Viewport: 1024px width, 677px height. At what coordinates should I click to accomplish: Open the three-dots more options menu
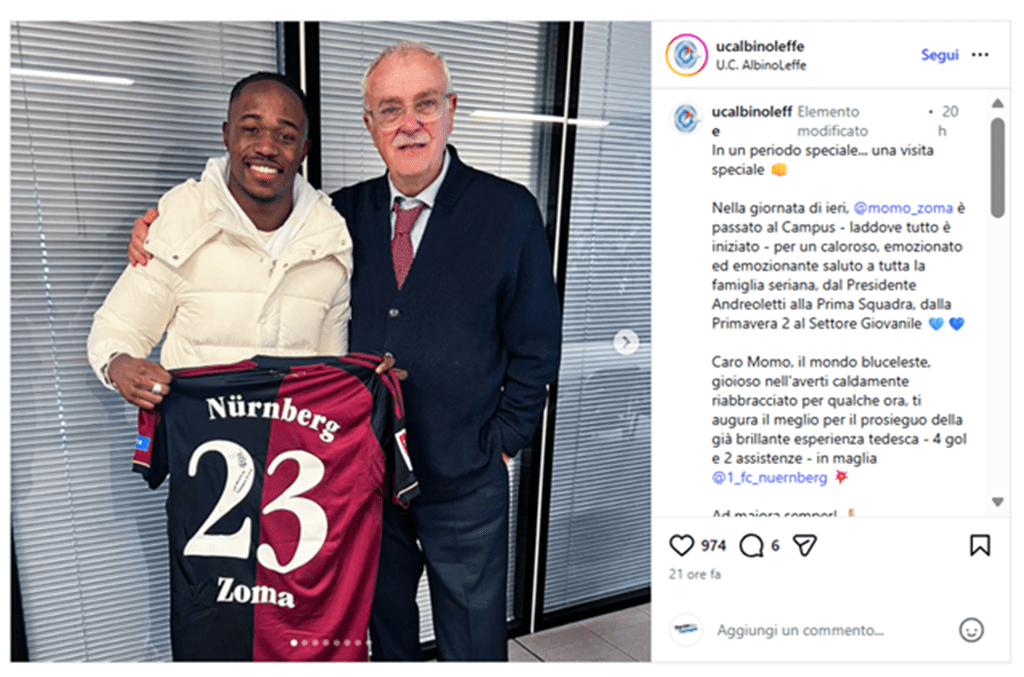[980, 55]
